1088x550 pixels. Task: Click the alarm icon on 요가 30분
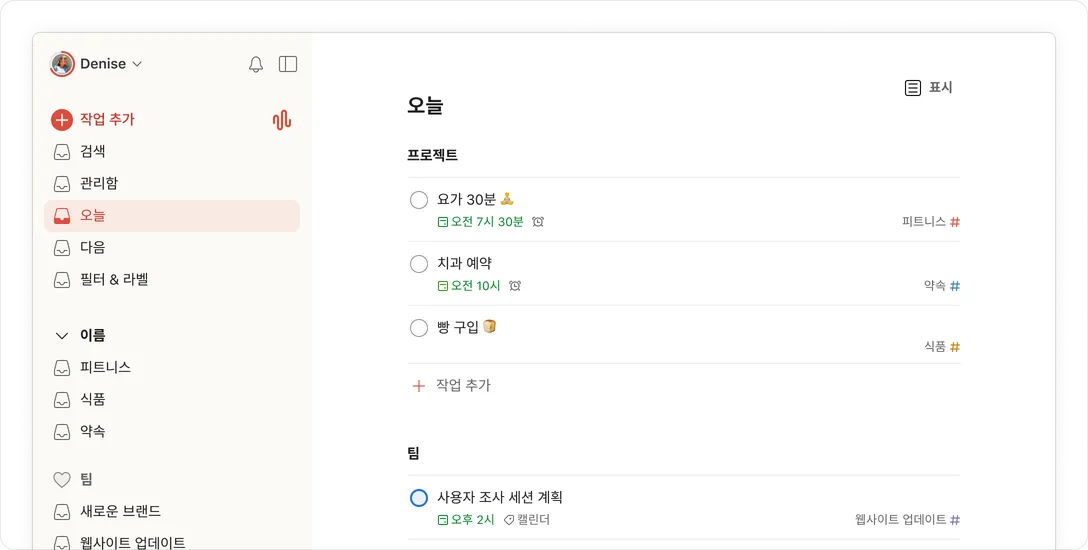click(x=538, y=222)
